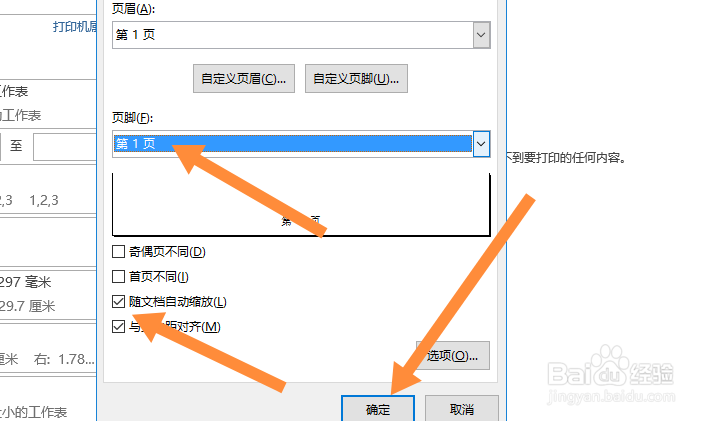Uncheck the margin alignment checkbox (M)
Screen dimensions: 714x421
(118, 326)
